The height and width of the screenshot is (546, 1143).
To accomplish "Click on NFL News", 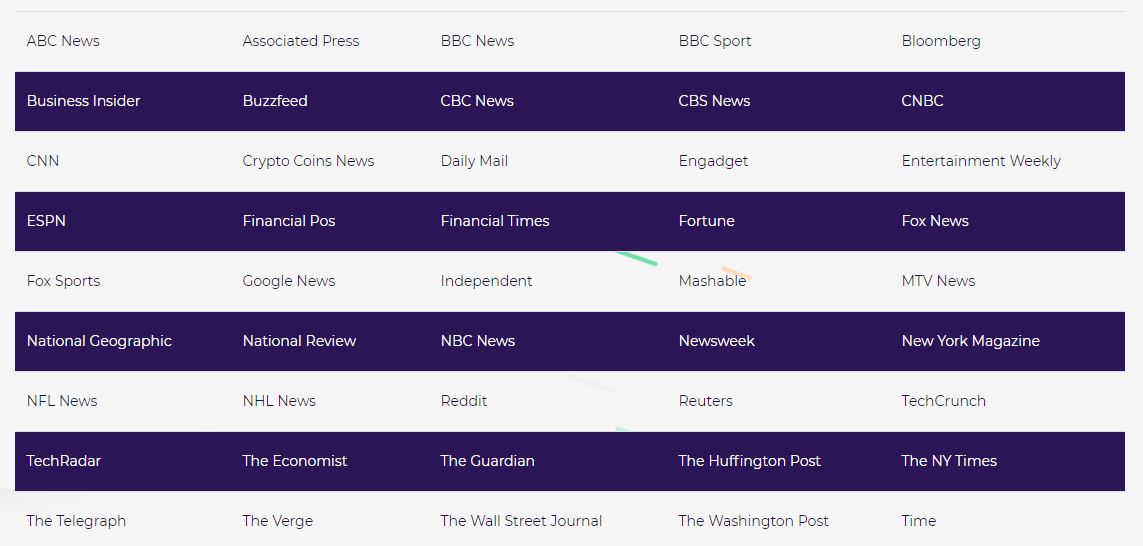I will pyautogui.click(x=61, y=400).
